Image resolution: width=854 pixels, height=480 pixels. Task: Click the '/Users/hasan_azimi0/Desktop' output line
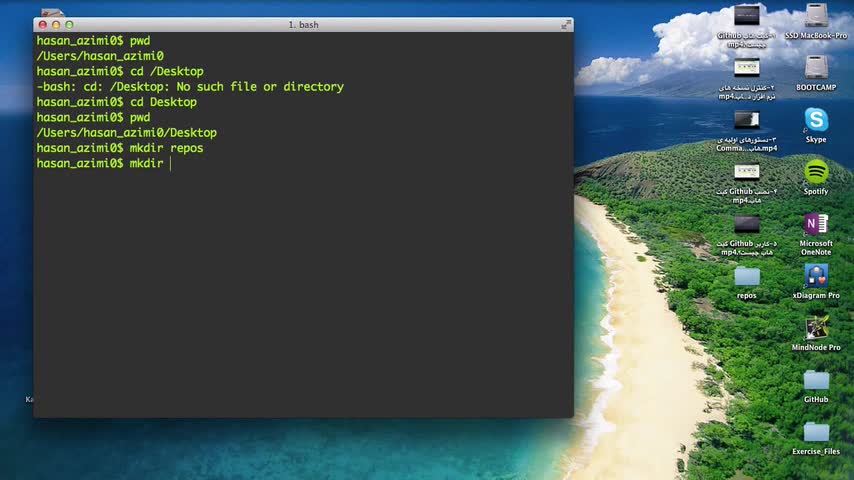[x=126, y=133]
